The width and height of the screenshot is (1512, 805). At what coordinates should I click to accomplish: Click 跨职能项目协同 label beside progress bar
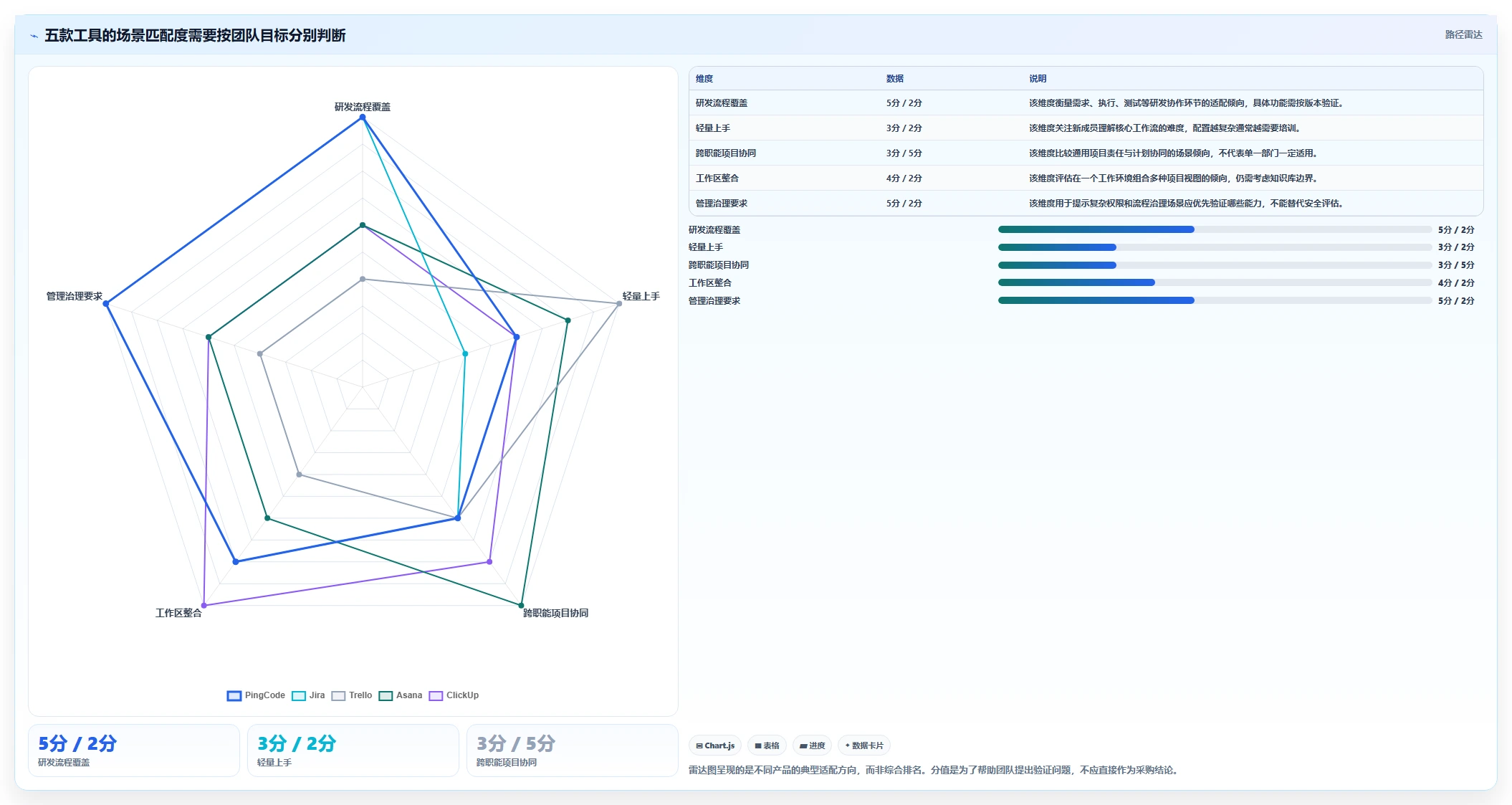click(x=719, y=265)
